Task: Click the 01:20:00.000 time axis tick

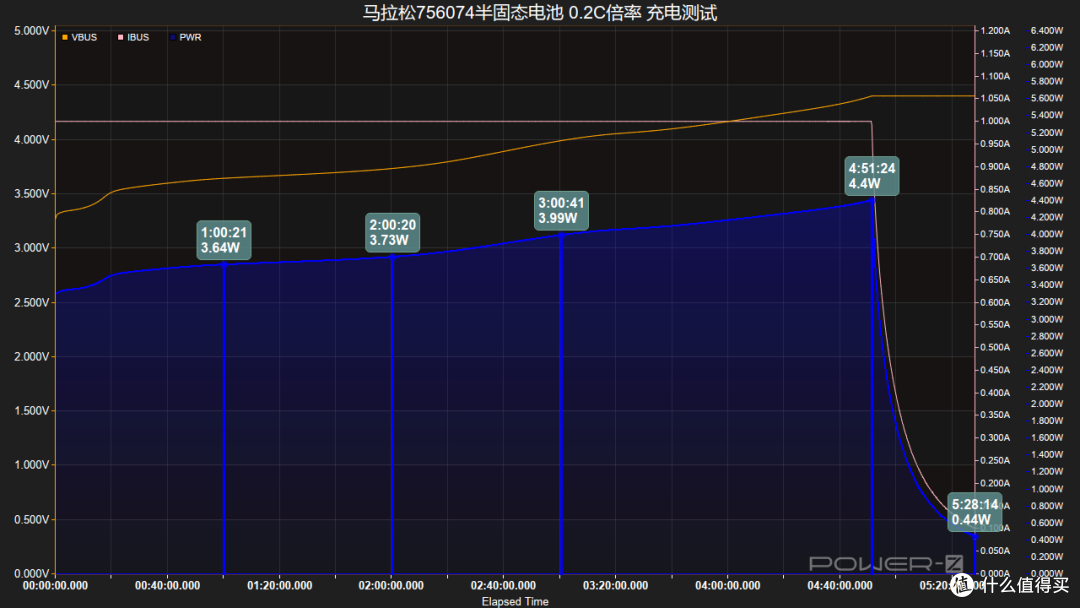Action: (x=280, y=585)
